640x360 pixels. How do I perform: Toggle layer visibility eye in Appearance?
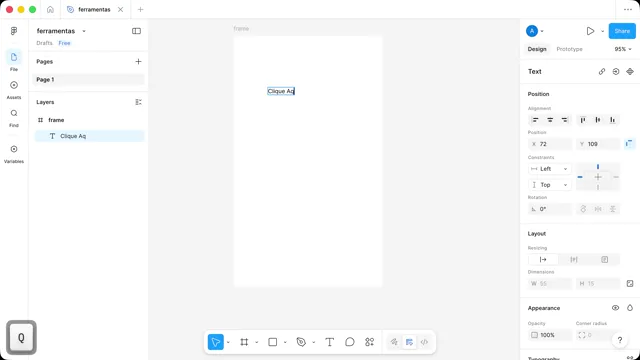(615, 308)
